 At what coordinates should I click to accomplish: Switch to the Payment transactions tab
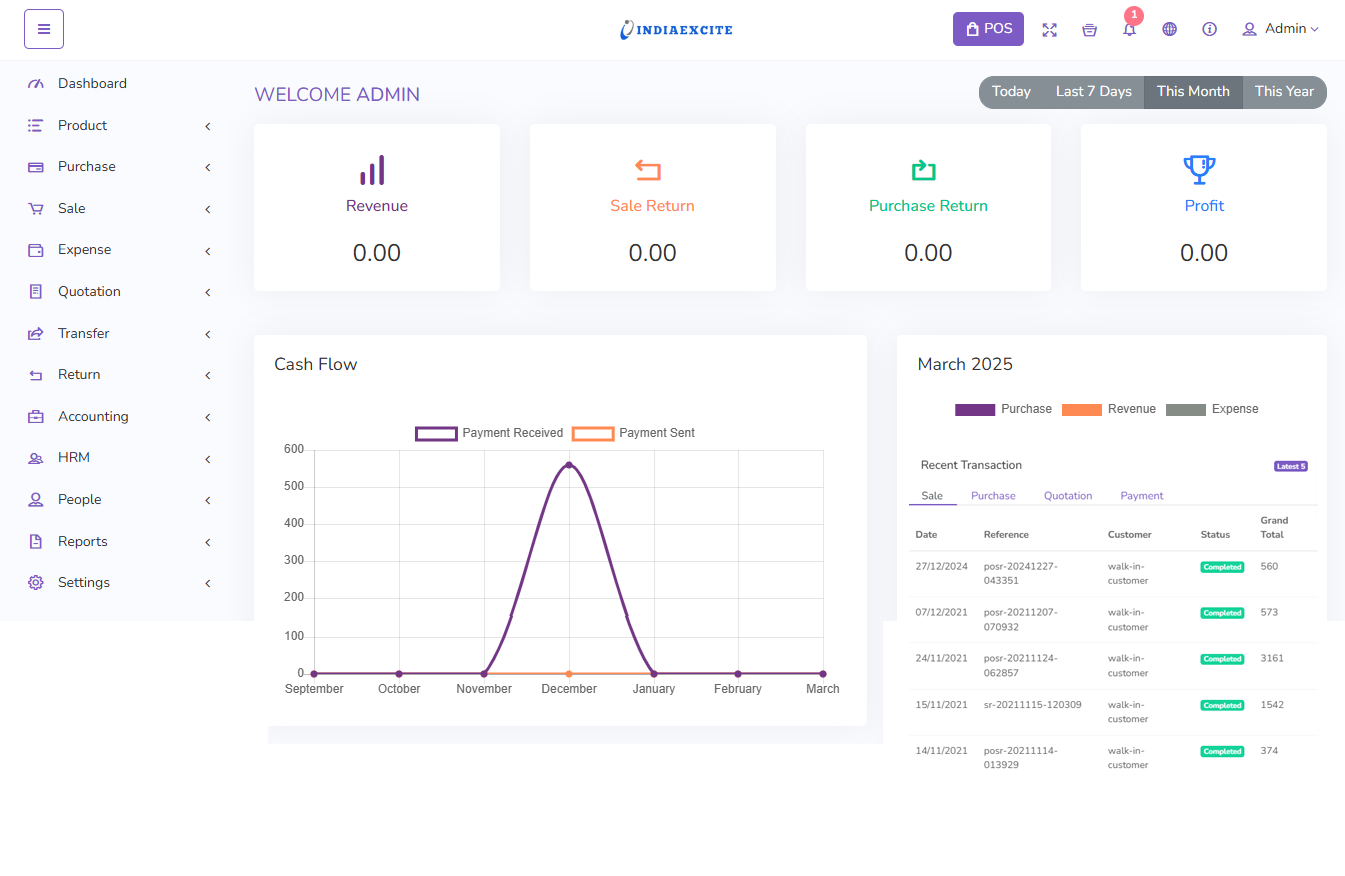click(1141, 496)
